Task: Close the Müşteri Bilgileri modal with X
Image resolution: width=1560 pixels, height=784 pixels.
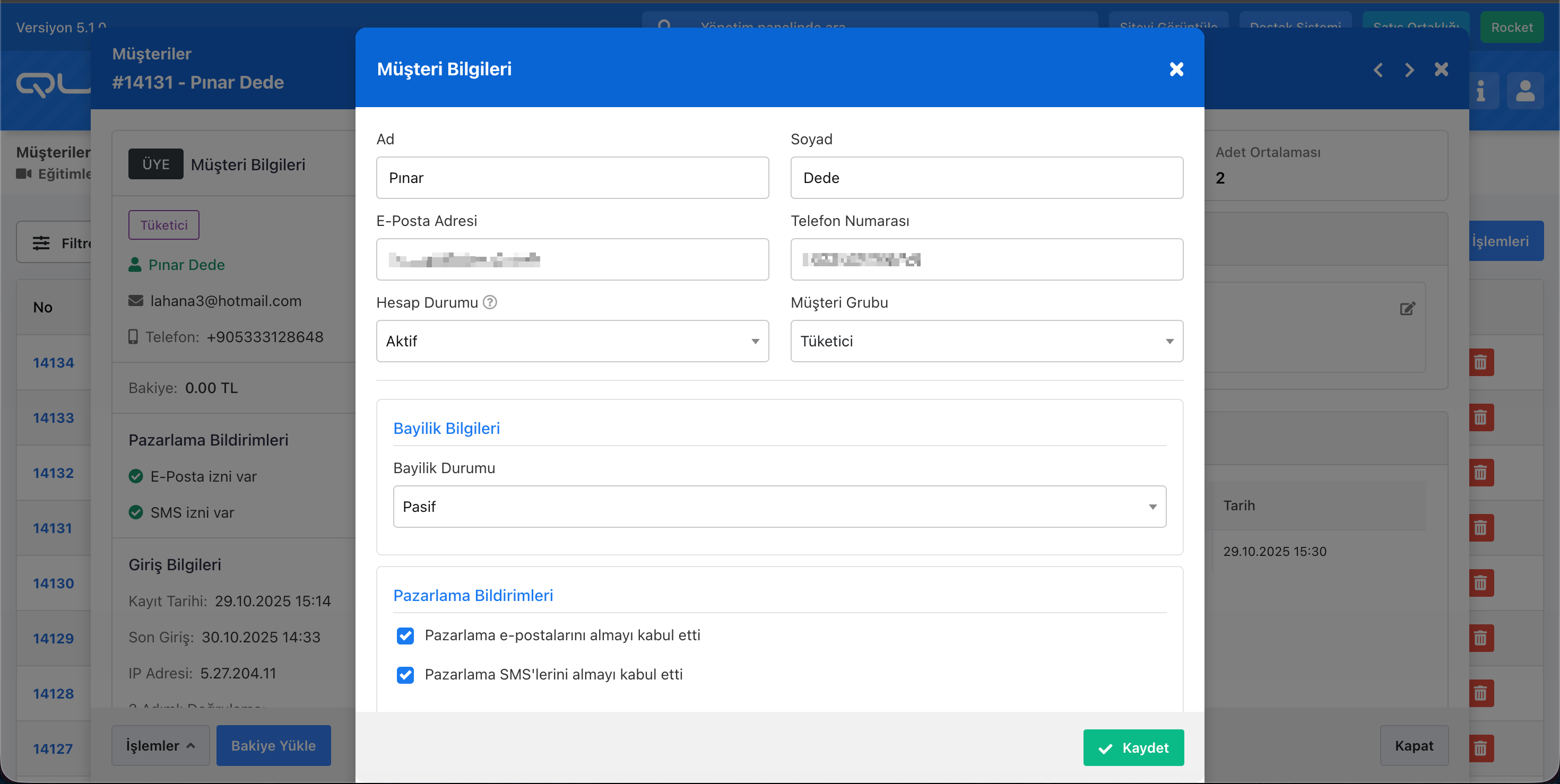Action: pos(1176,69)
